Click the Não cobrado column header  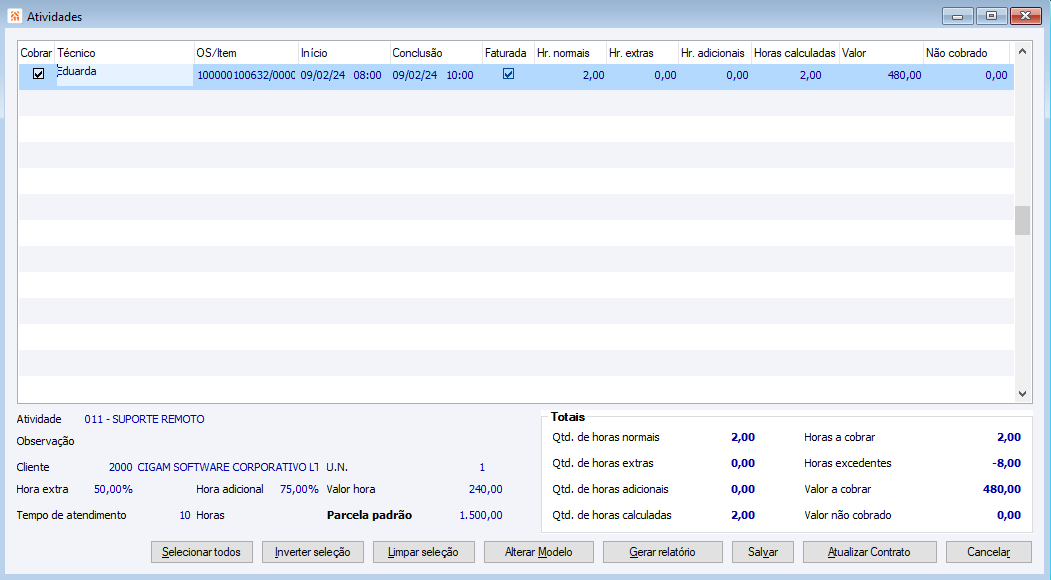click(967, 53)
